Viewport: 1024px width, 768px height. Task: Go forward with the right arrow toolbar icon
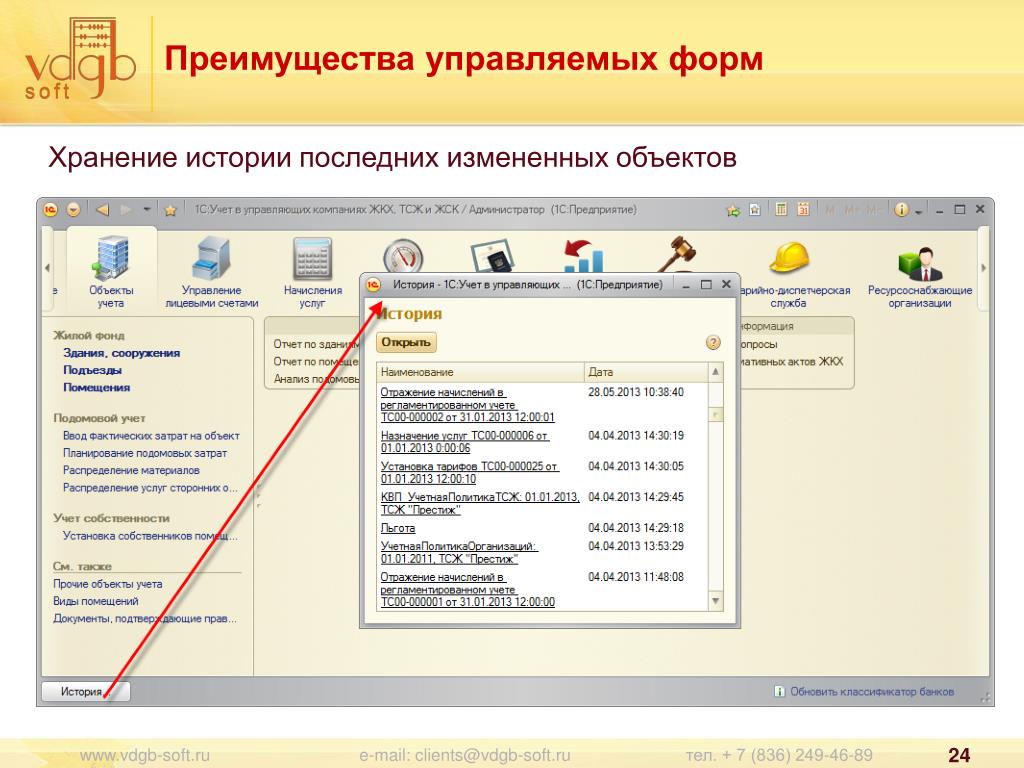tap(126, 210)
